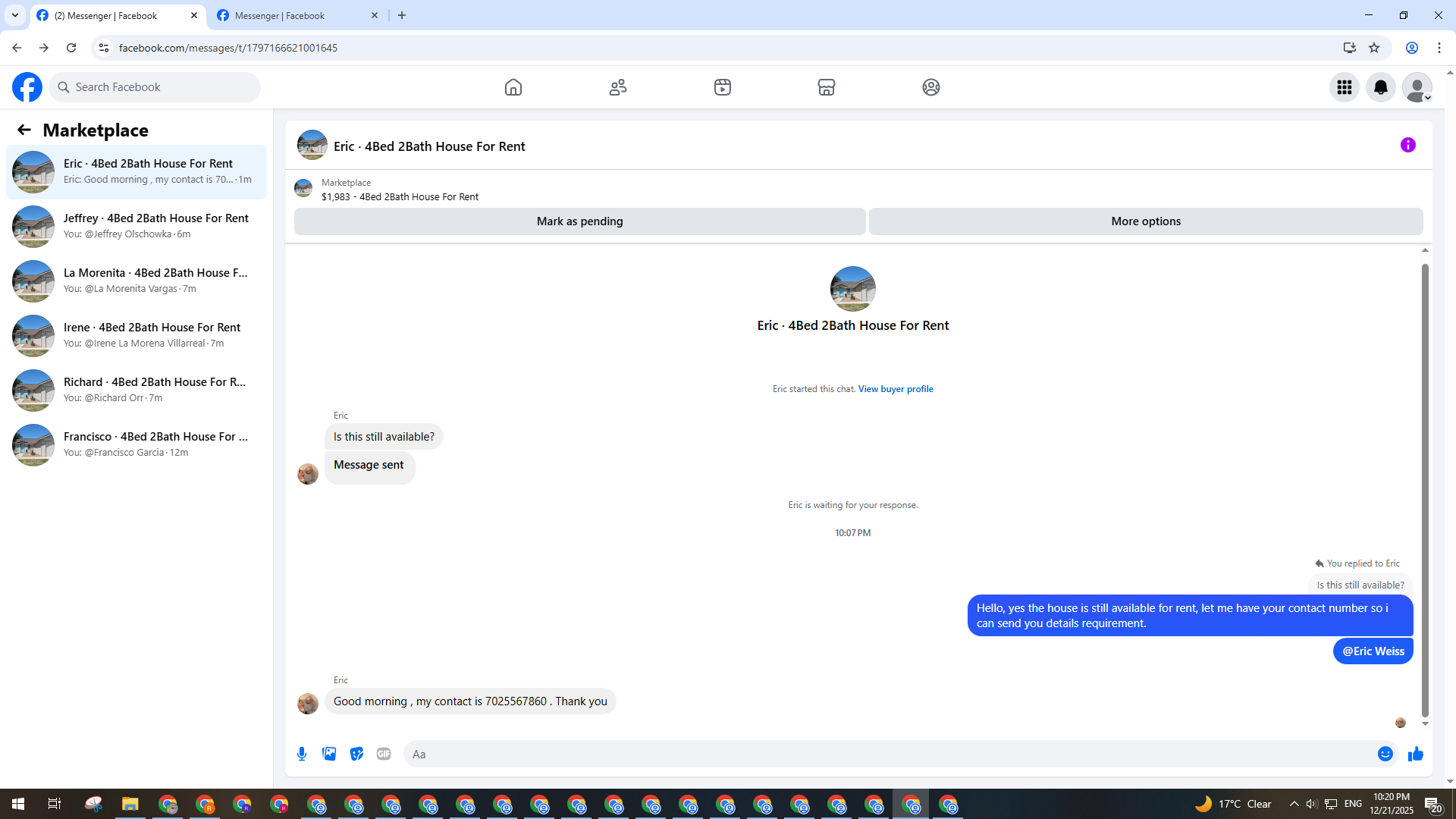This screenshot has height=819, width=1456.
Task: Mark the listing as pending
Action: 580,221
